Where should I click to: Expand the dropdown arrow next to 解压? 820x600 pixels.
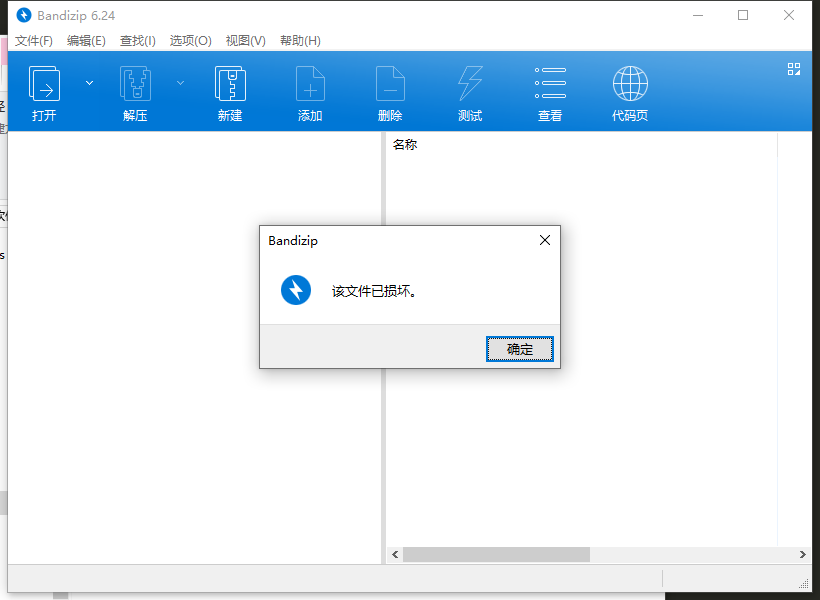(180, 83)
